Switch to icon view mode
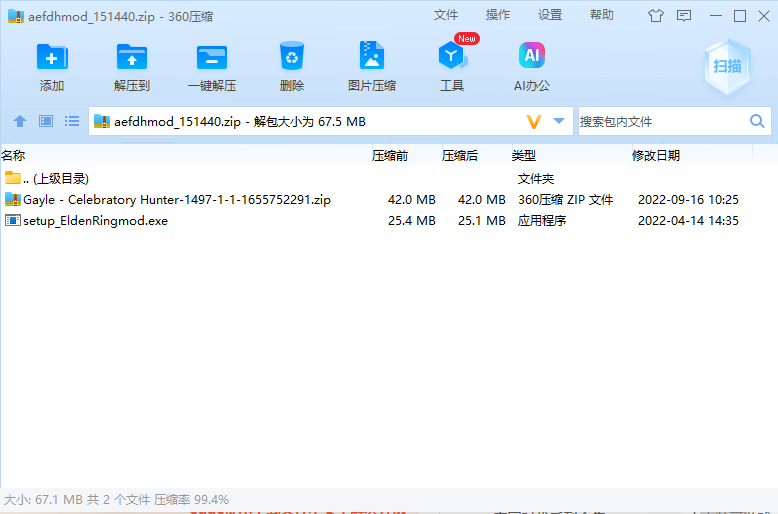The width and height of the screenshot is (778, 514). (46, 121)
